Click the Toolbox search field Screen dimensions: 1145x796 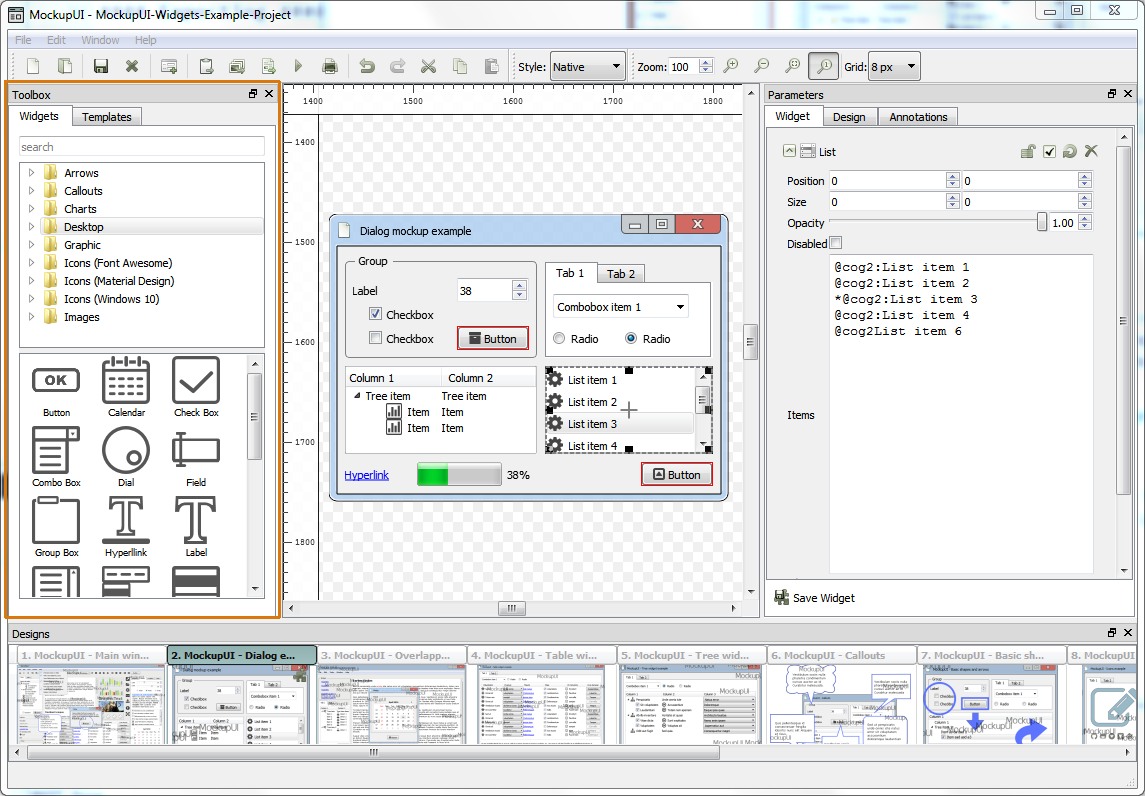coord(142,147)
